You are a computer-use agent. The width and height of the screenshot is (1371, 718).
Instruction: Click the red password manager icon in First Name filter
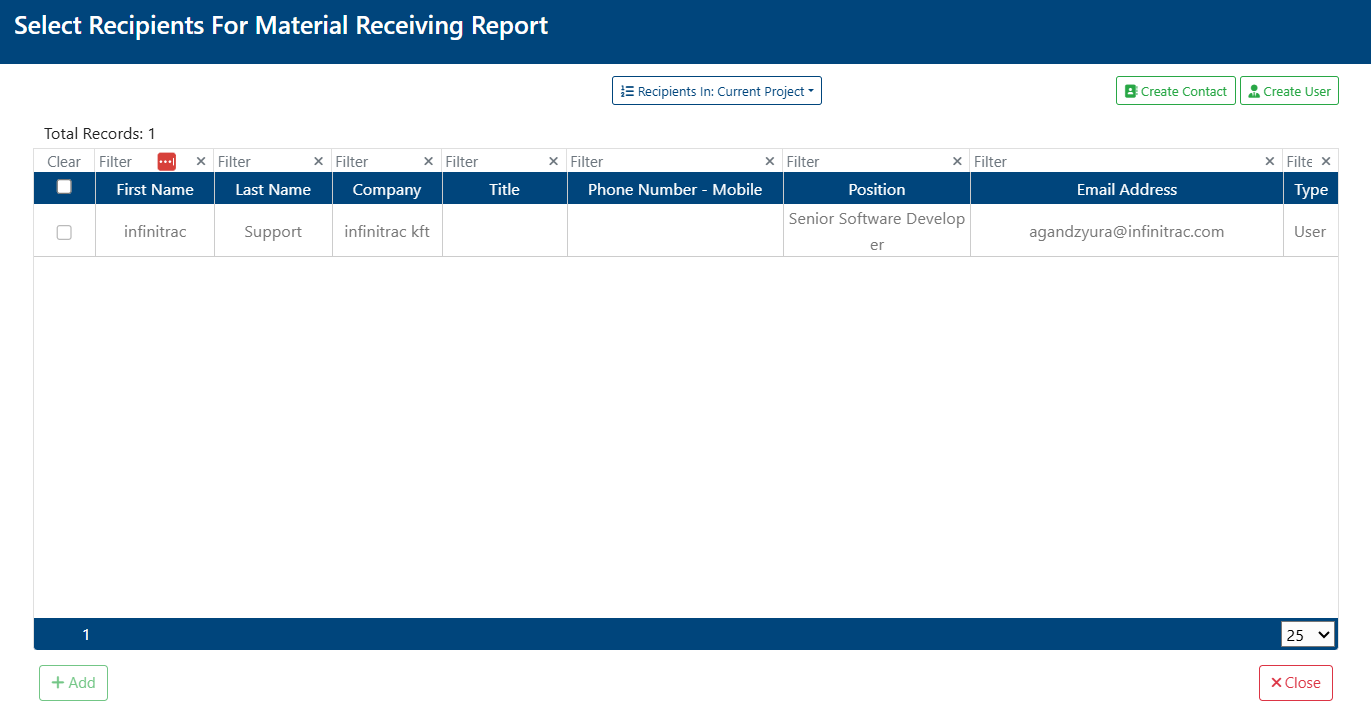(167, 161)
